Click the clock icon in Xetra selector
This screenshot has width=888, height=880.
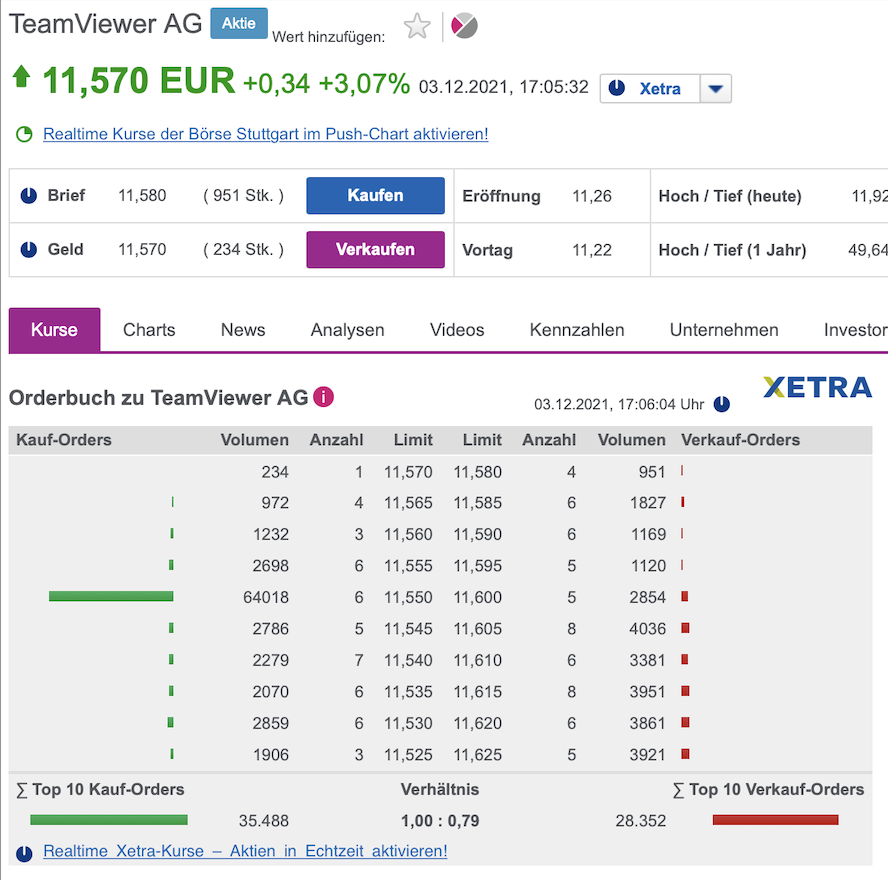coord(616,88)
